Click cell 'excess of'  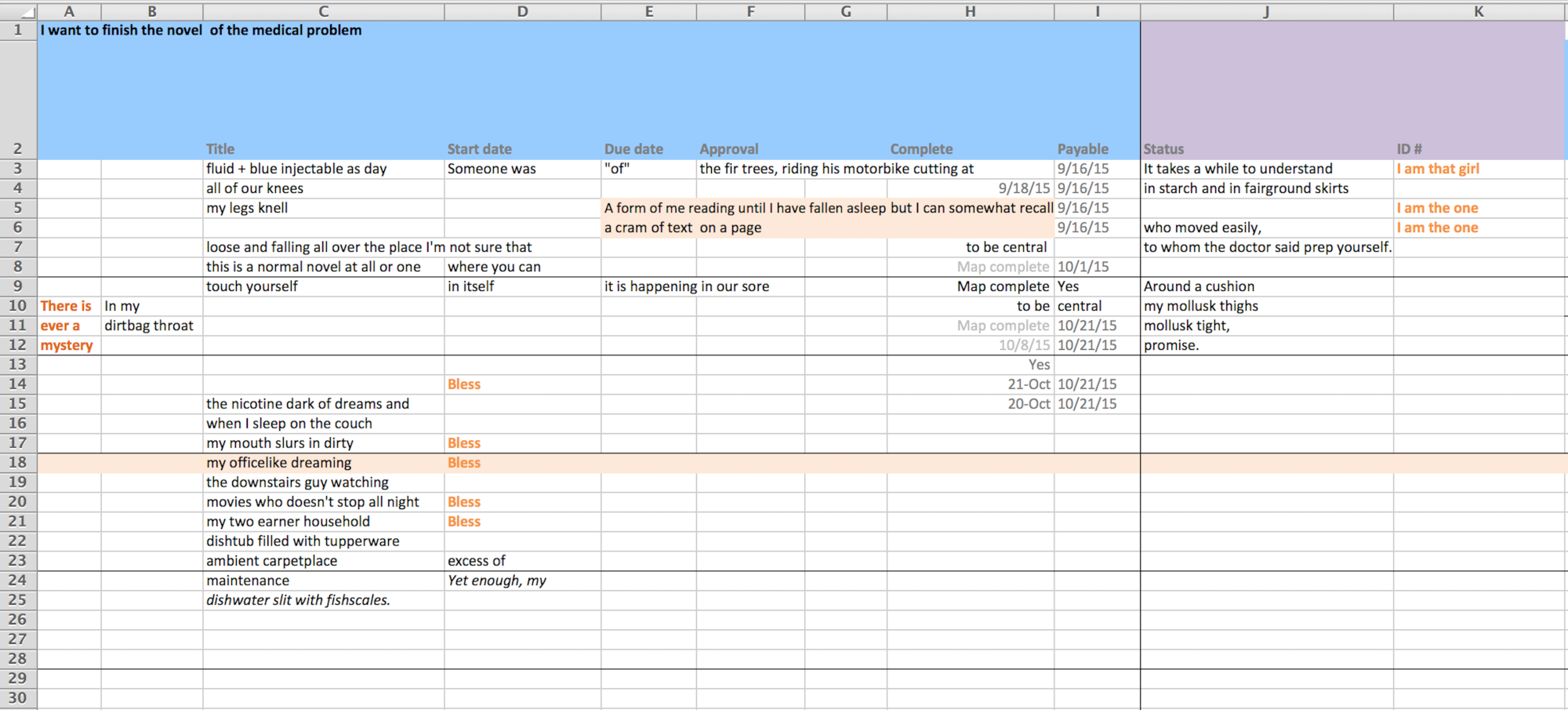tap(523, 561)
